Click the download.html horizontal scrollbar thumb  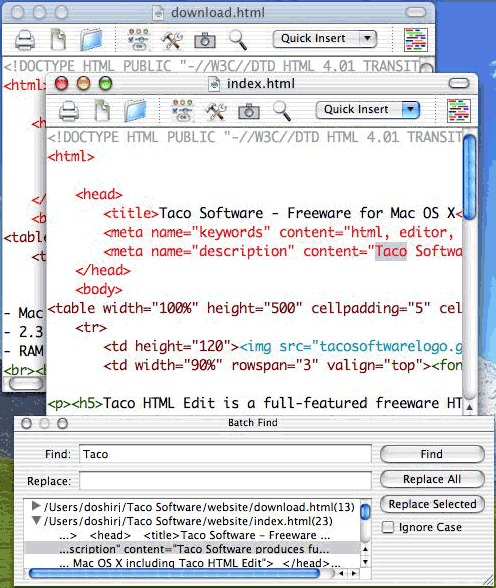click(26, 383)
